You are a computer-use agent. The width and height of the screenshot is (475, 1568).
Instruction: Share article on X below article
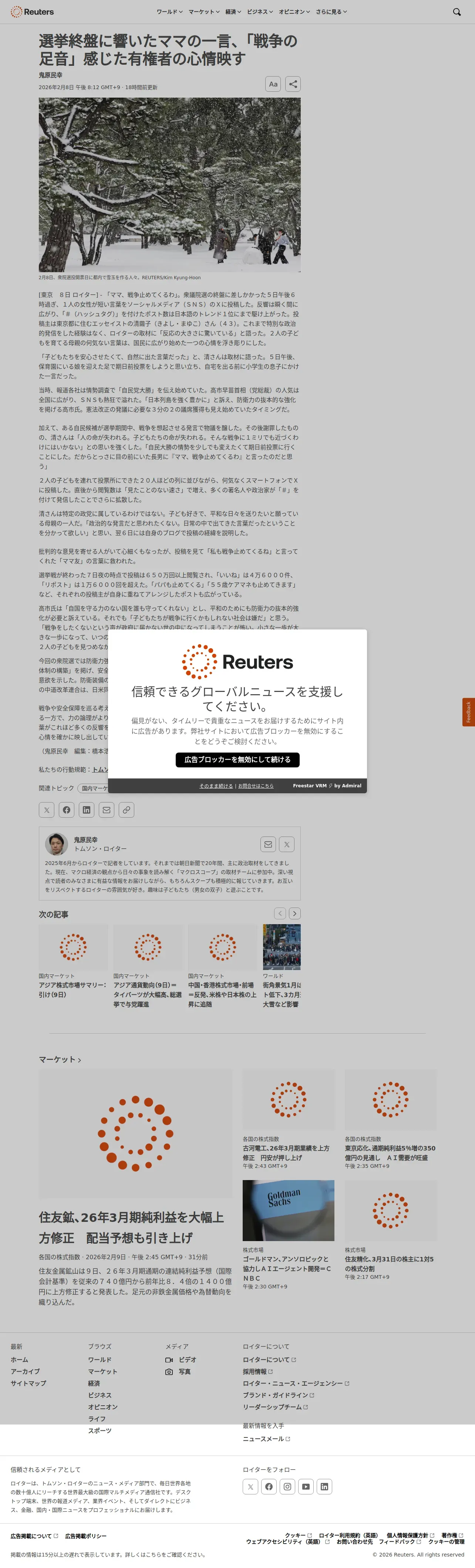click(x=47, y=810)
